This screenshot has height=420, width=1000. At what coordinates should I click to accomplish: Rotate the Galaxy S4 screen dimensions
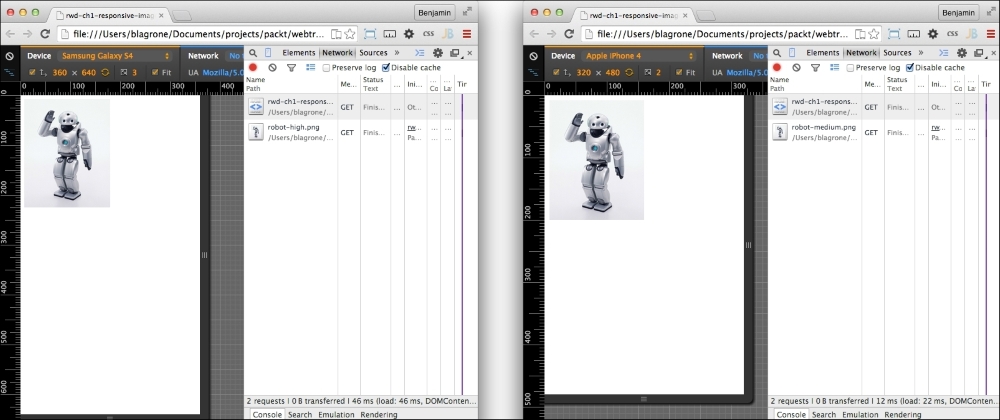(105, 73)
